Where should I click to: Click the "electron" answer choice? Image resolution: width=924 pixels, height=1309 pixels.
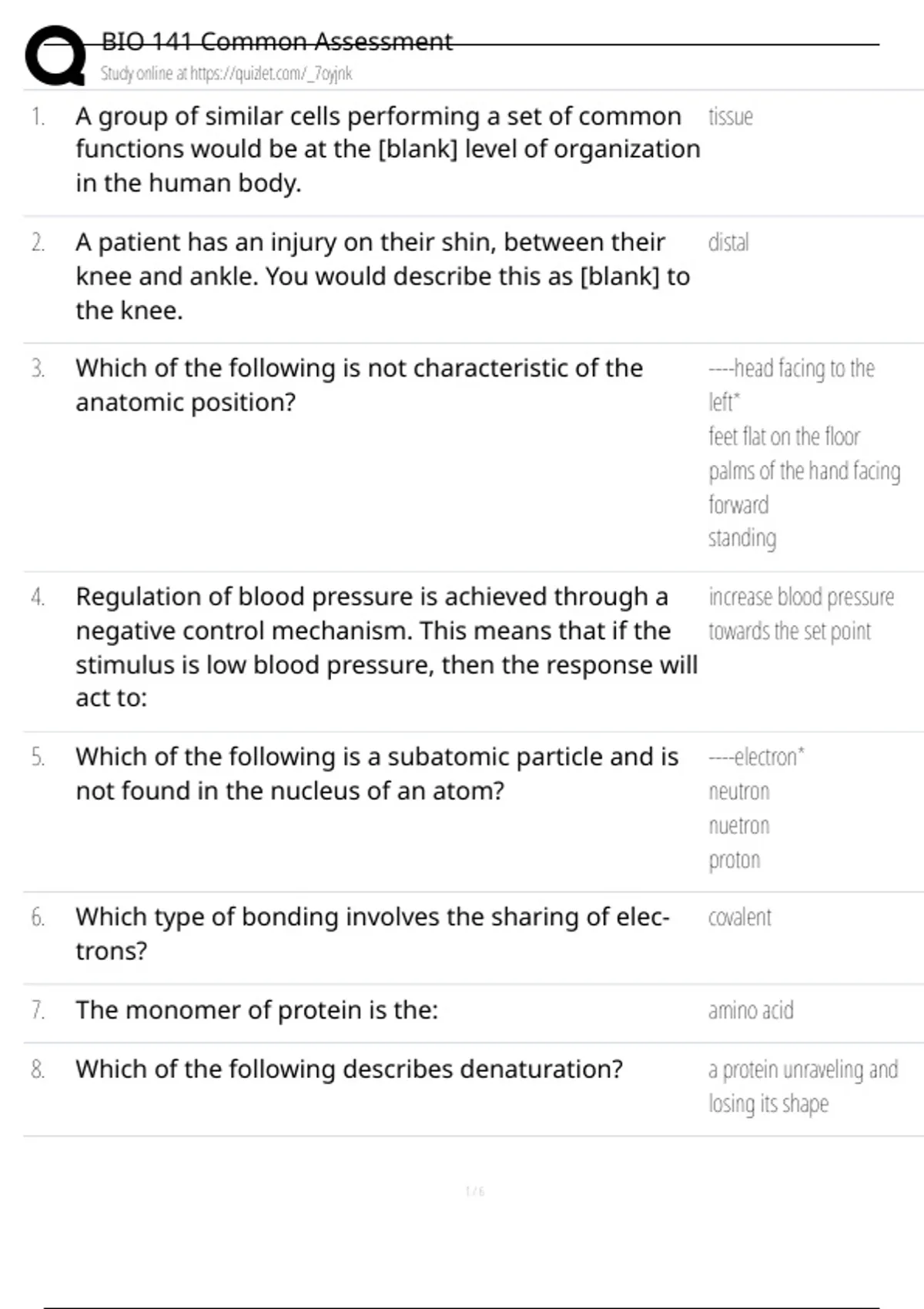756,757
